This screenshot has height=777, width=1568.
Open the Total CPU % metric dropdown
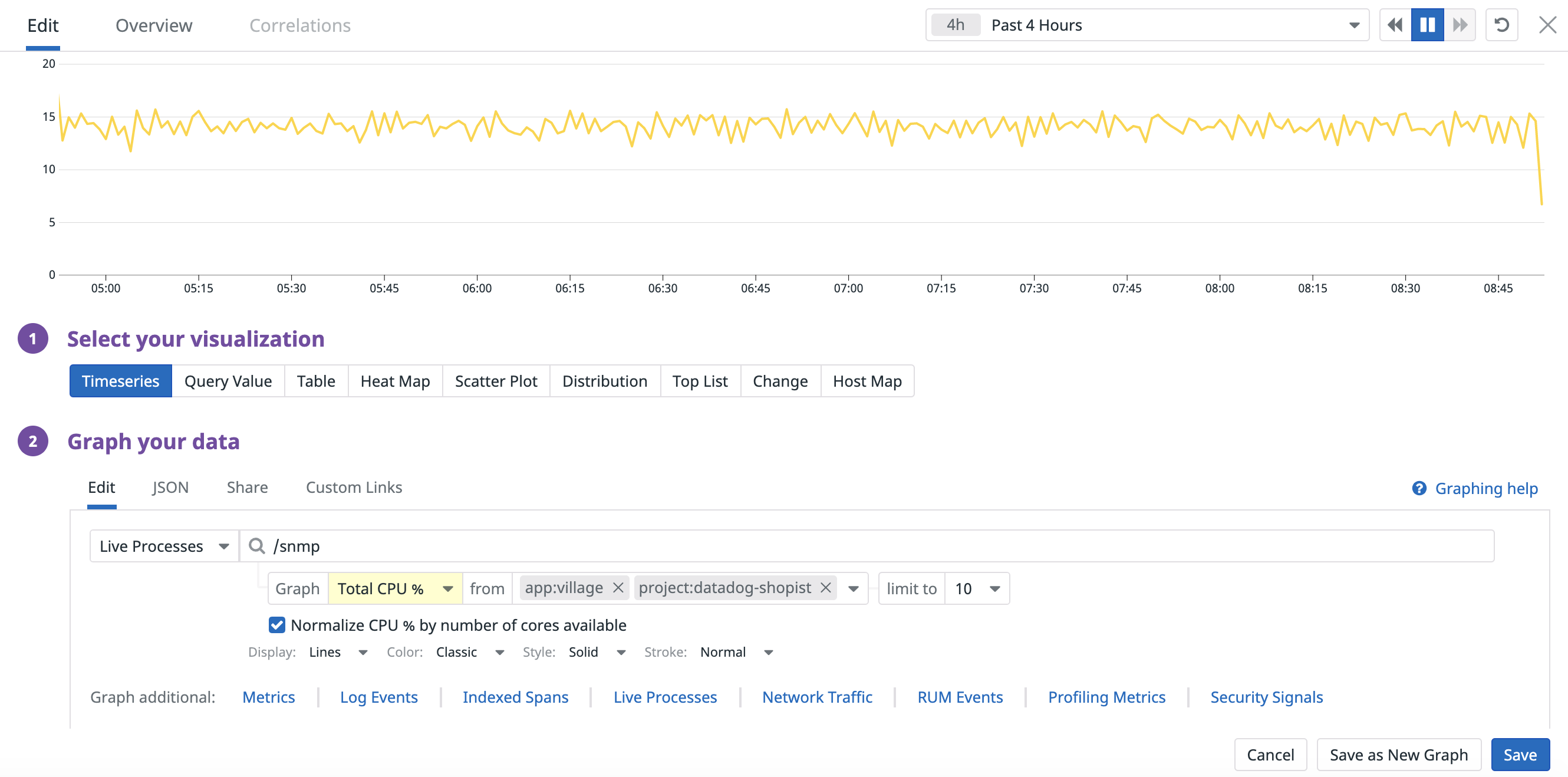(394, 589)
